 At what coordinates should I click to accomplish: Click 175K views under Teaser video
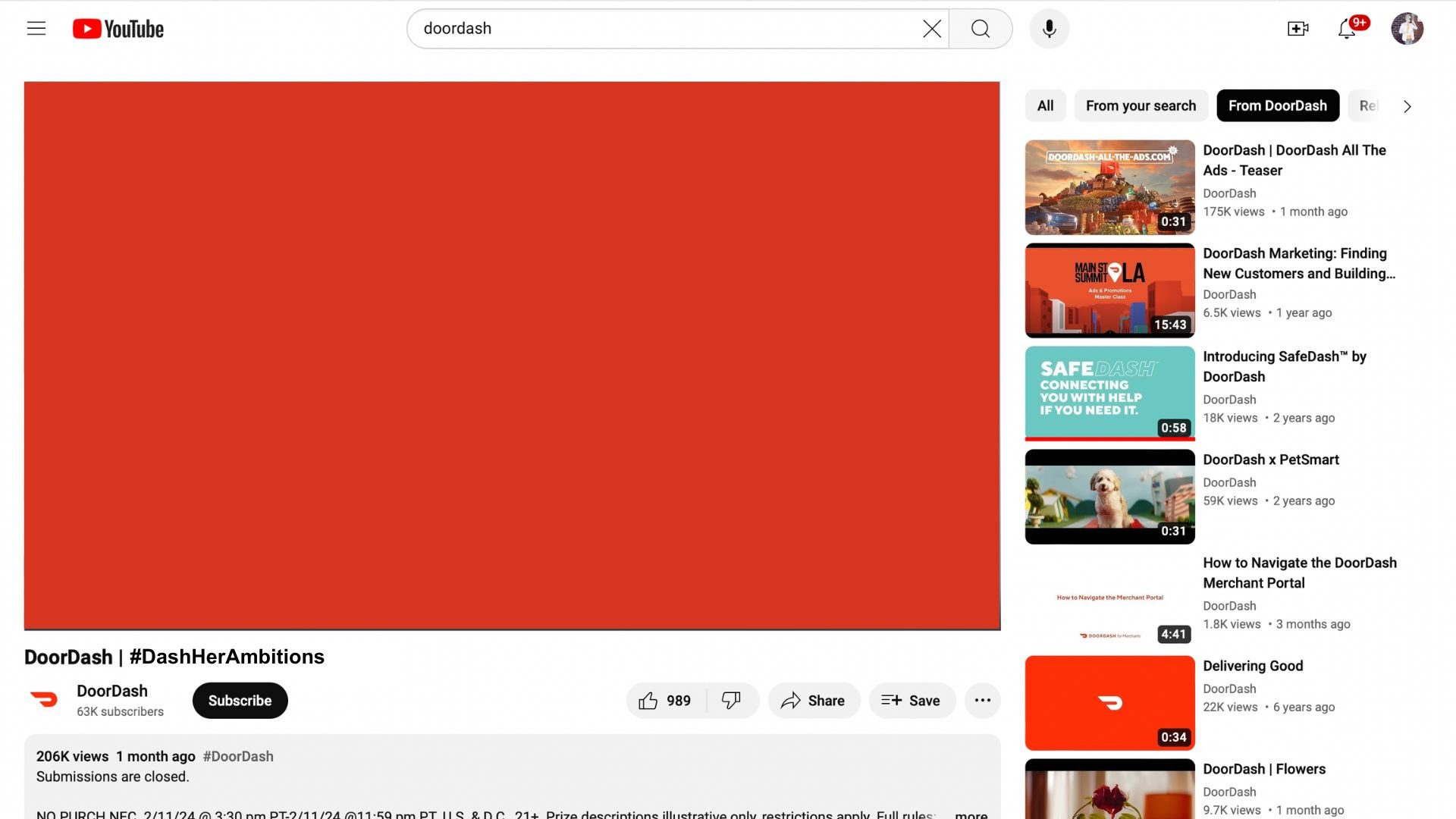tap(1234, 212)
